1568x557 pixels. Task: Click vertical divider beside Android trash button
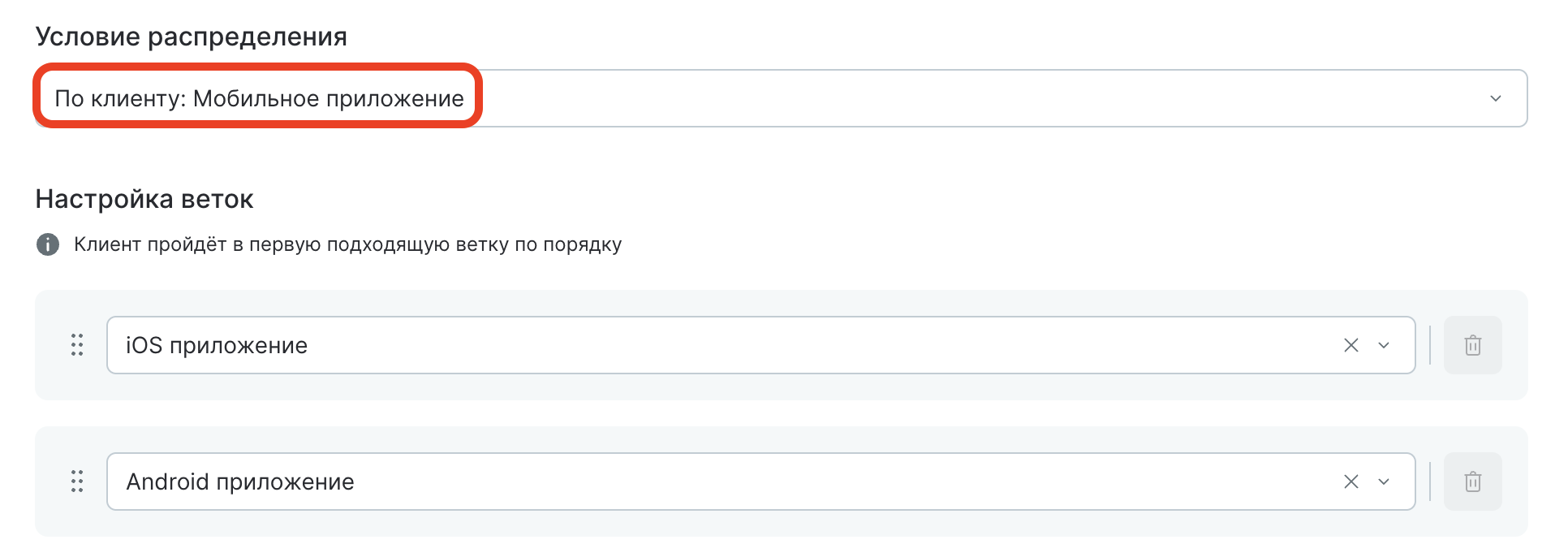click(1430, 481)
